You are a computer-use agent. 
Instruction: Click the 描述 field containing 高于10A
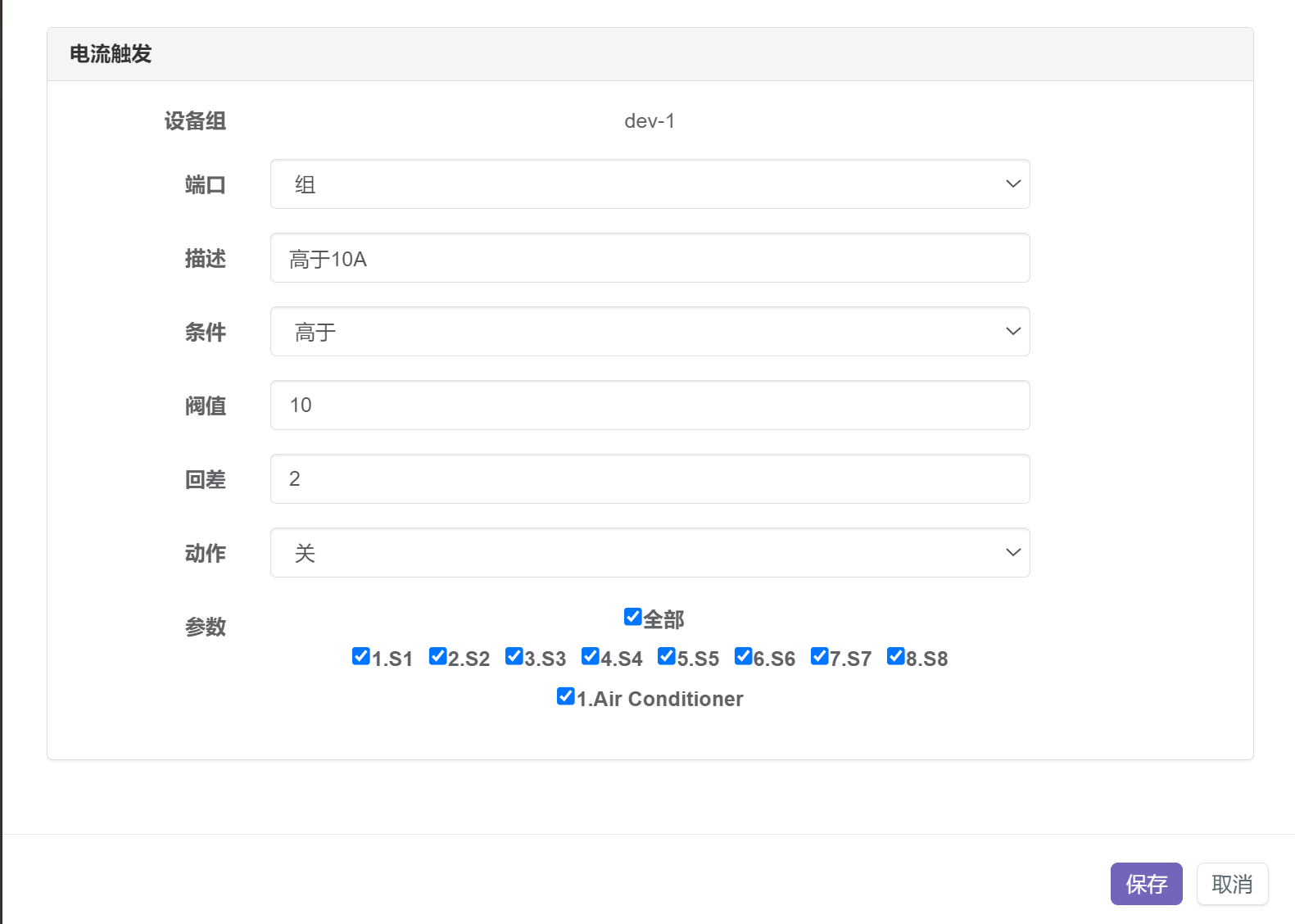pos(650,258)
